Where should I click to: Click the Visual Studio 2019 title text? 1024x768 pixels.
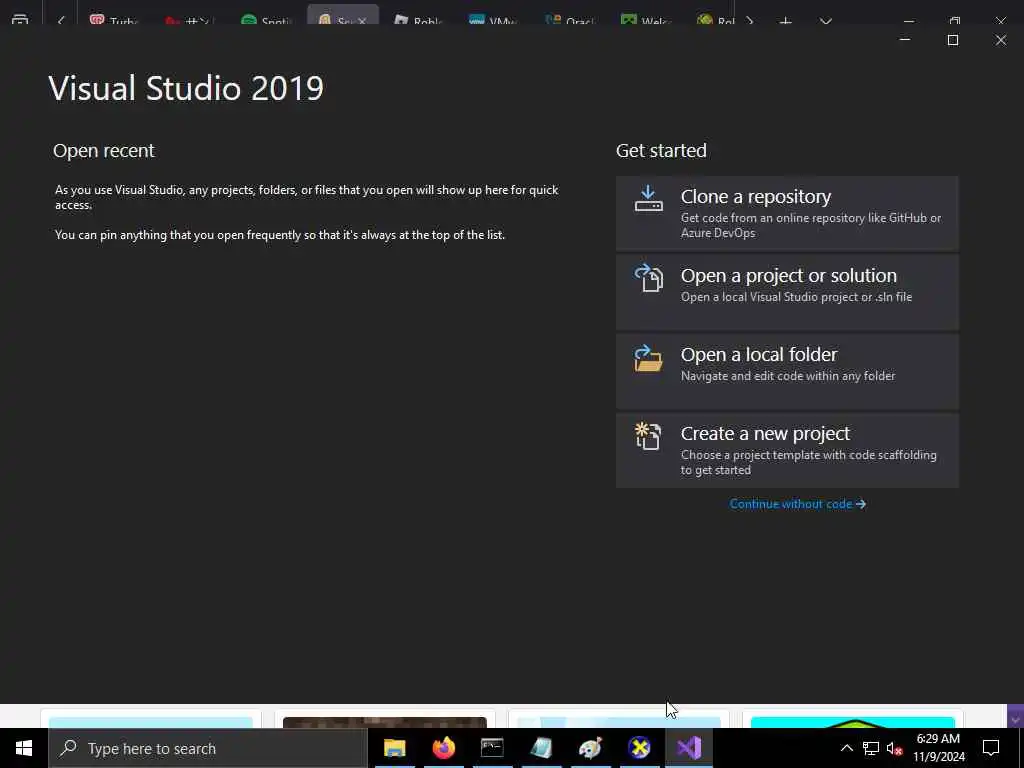(186, 88)
